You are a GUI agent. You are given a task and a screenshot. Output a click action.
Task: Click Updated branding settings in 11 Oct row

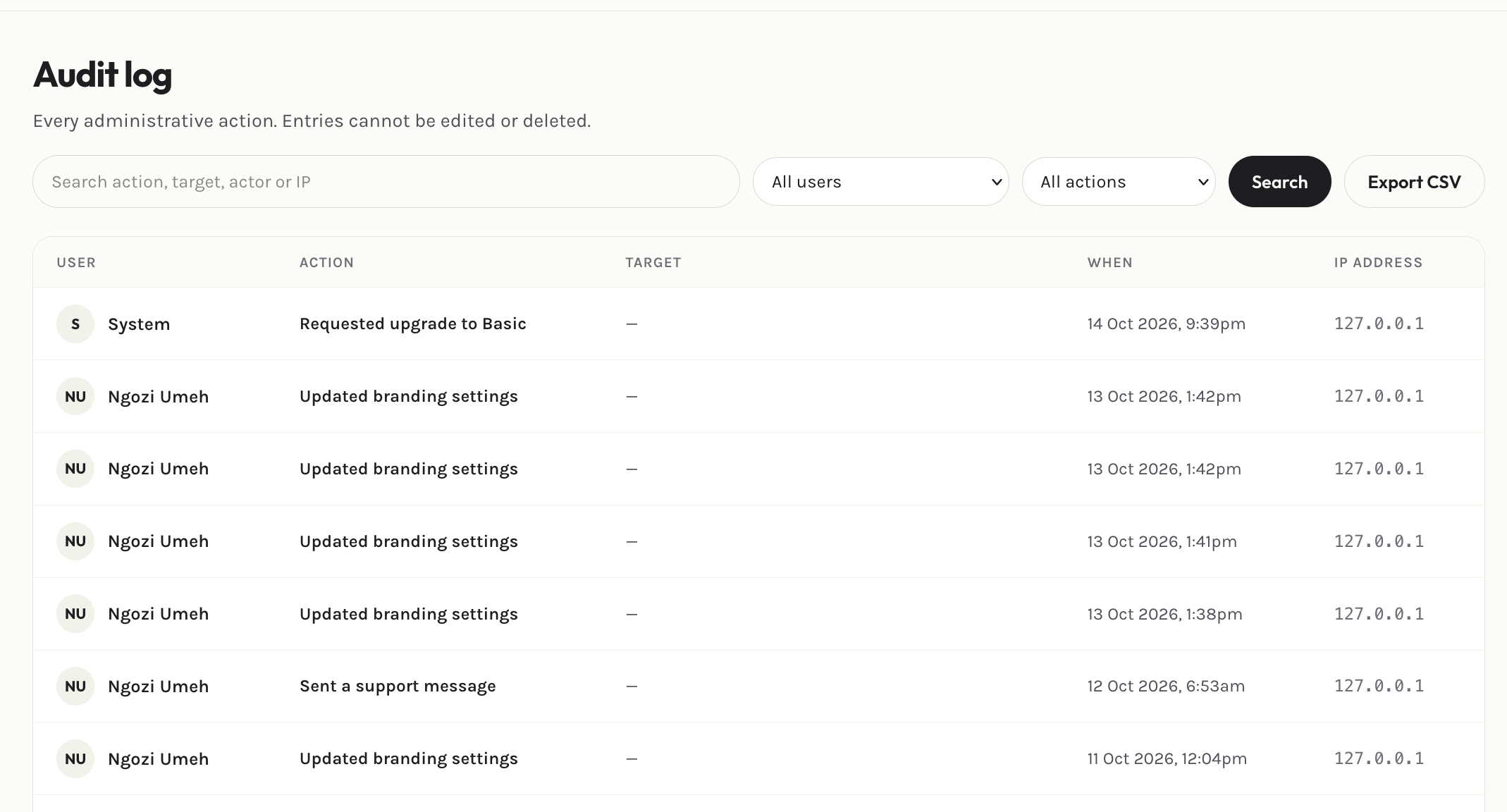coord(409,758)
